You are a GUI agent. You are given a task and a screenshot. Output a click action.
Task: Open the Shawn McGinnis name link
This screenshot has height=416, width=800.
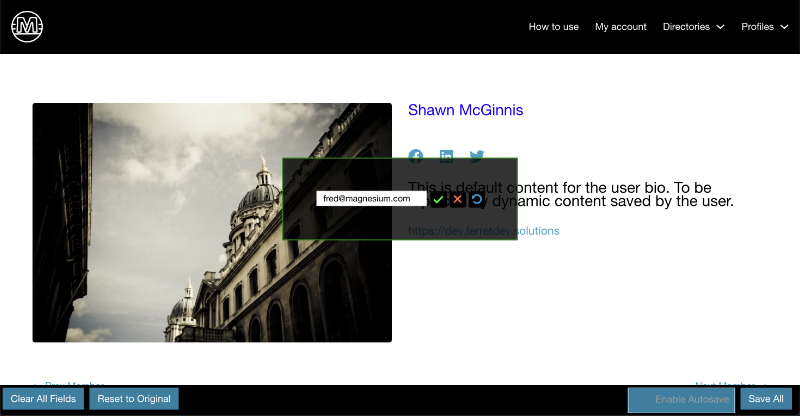(x=465, y=110)
